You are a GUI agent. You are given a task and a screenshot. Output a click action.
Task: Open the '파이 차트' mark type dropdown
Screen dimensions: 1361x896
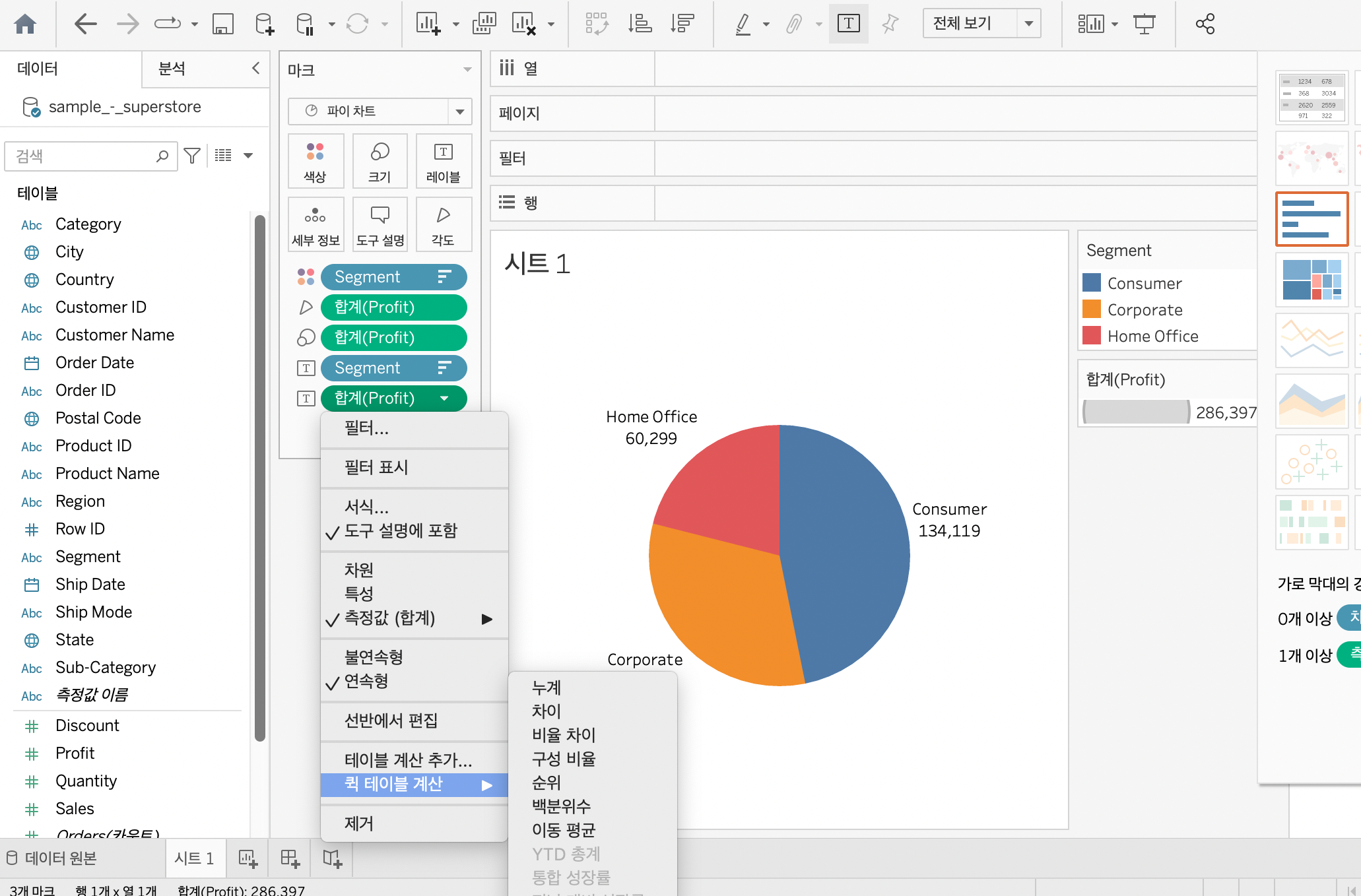pyautogui.click(x=459, y=112)
